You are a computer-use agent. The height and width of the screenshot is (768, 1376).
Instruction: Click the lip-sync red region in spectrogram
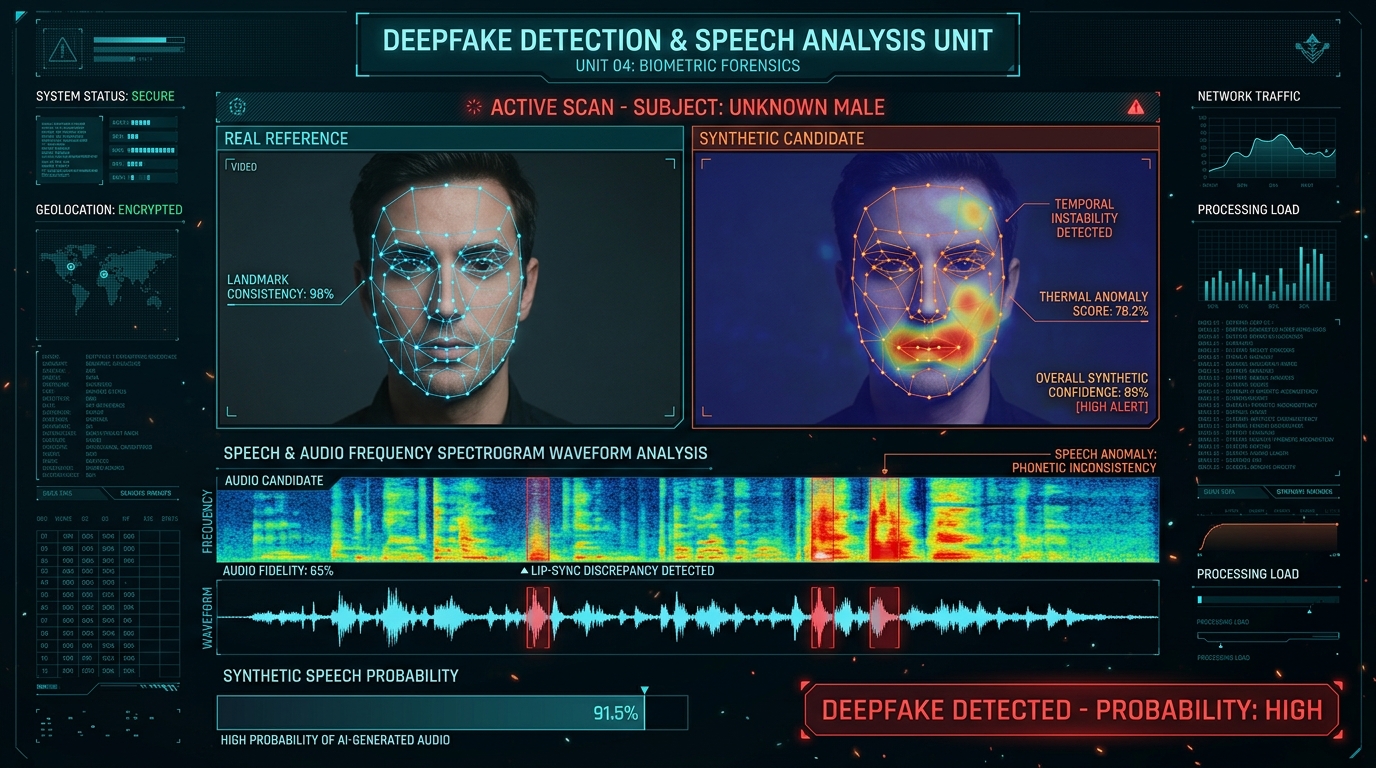[x=538, y=519]
